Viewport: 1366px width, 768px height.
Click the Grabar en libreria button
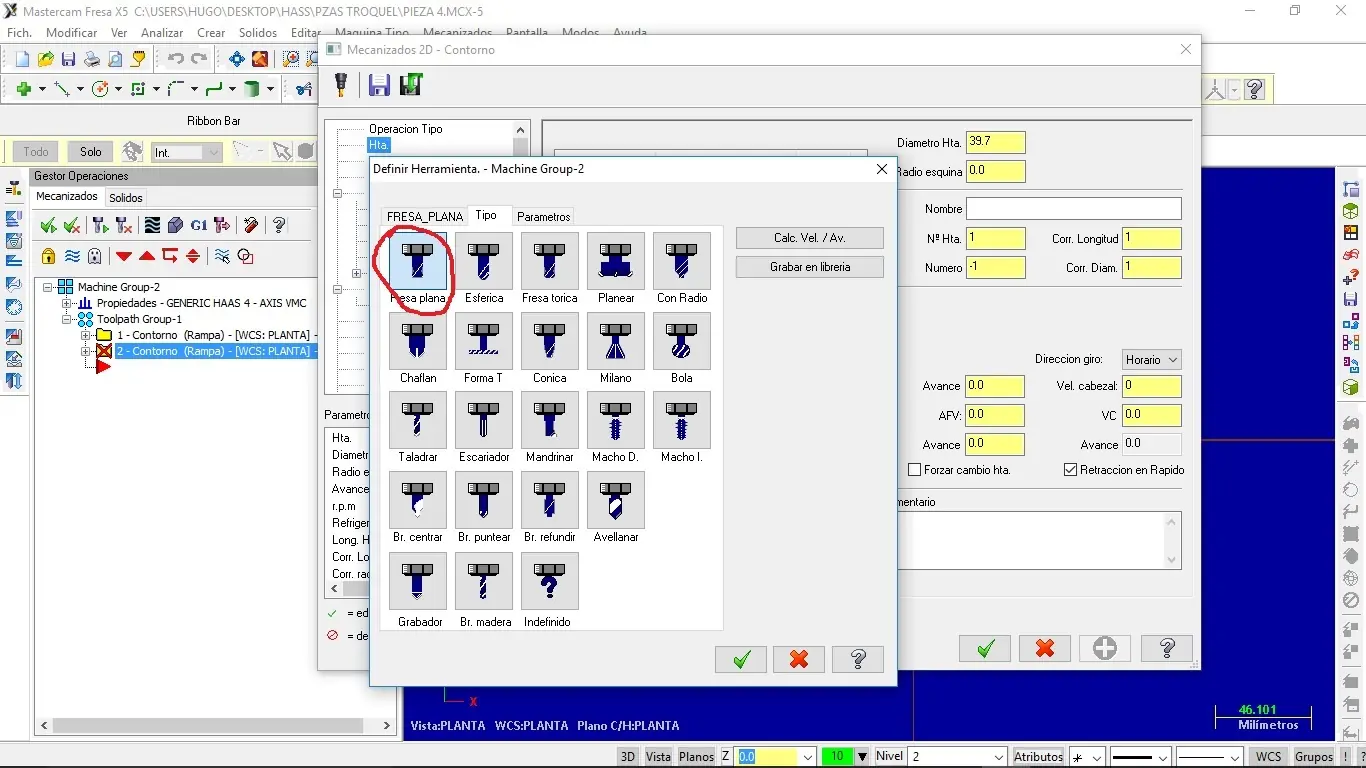pos(810,267)
